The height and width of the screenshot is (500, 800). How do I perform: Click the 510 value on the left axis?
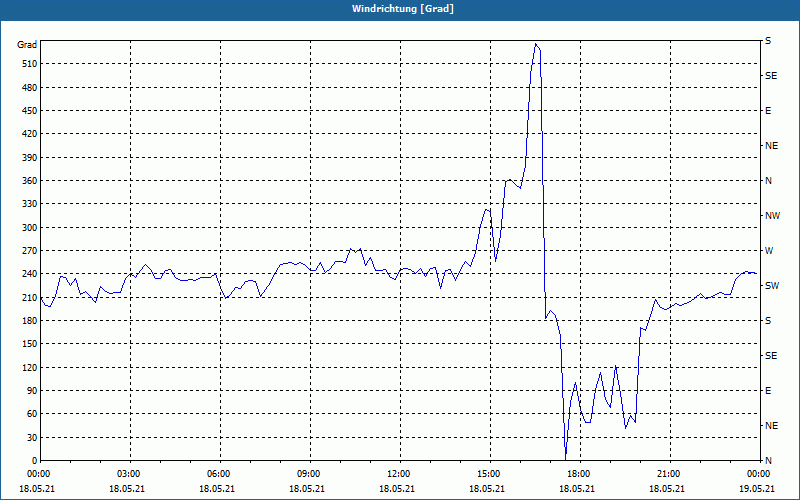click(29, 64)
